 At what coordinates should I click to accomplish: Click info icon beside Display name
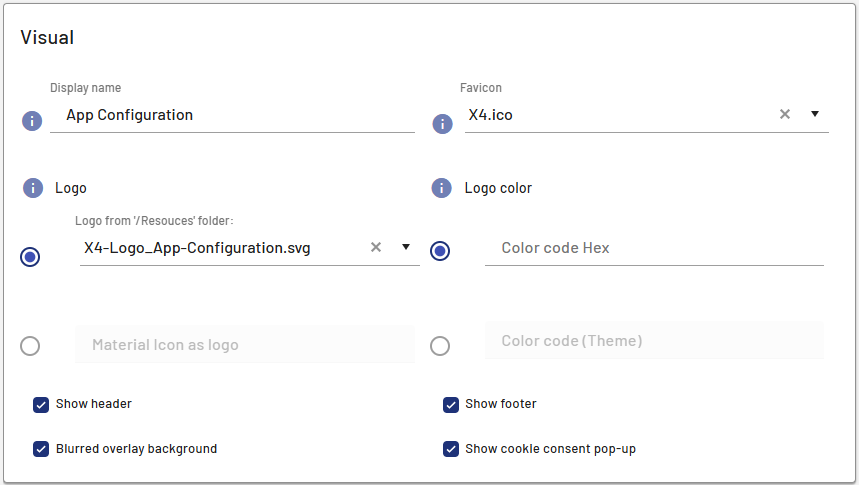click(32, 121)
